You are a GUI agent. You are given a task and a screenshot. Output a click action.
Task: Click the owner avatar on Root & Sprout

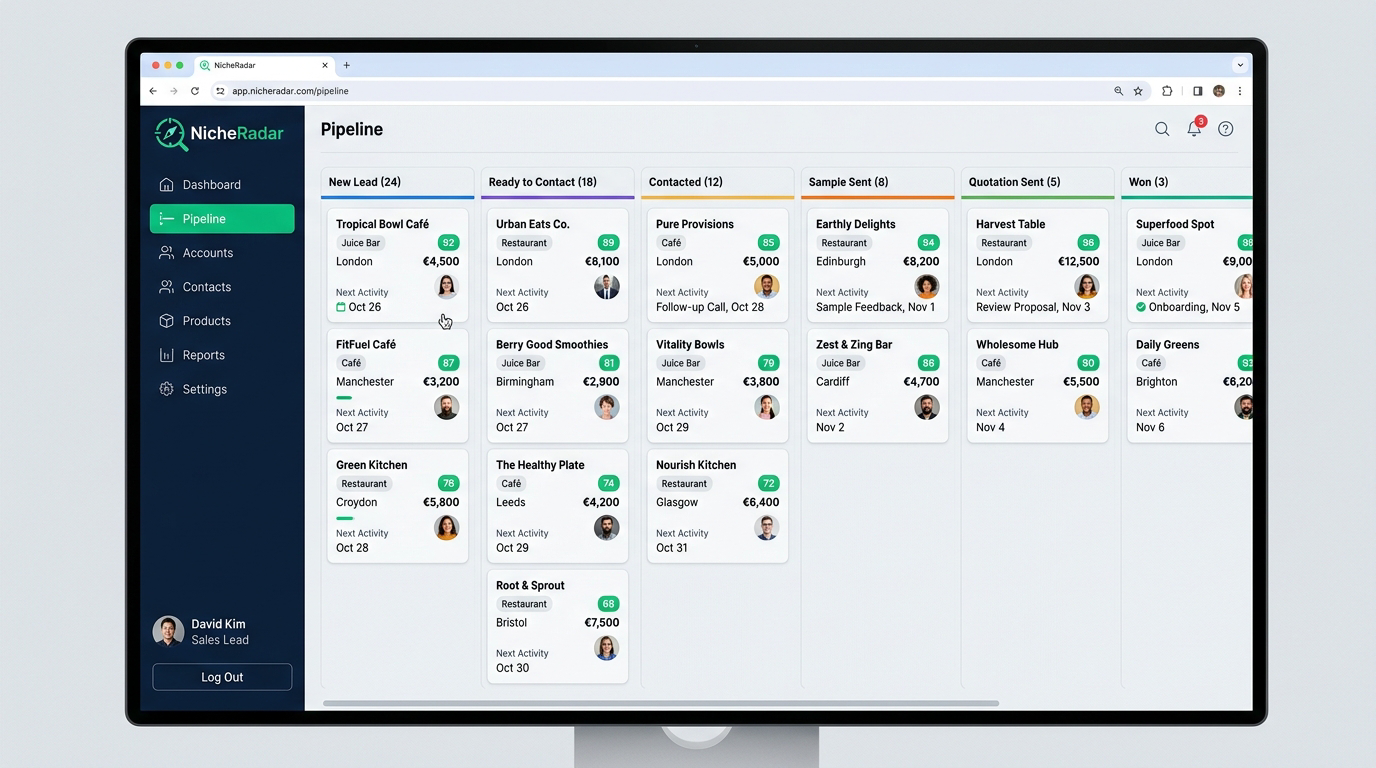pos(607,647)
